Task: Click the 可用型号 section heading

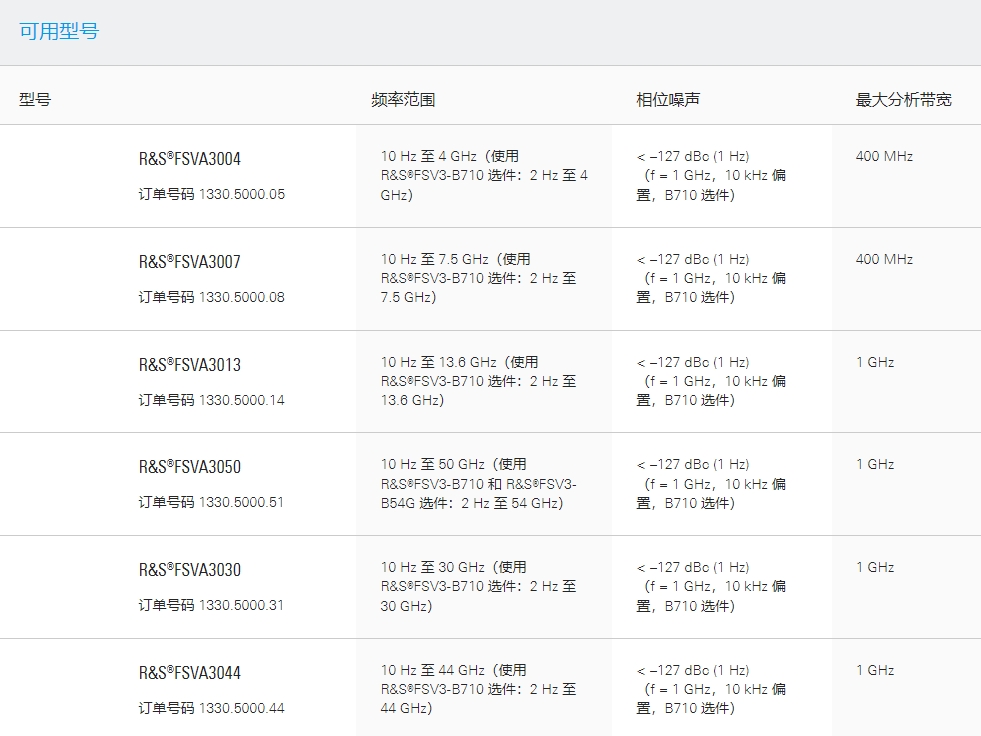Action: click(x=59, y=31)
